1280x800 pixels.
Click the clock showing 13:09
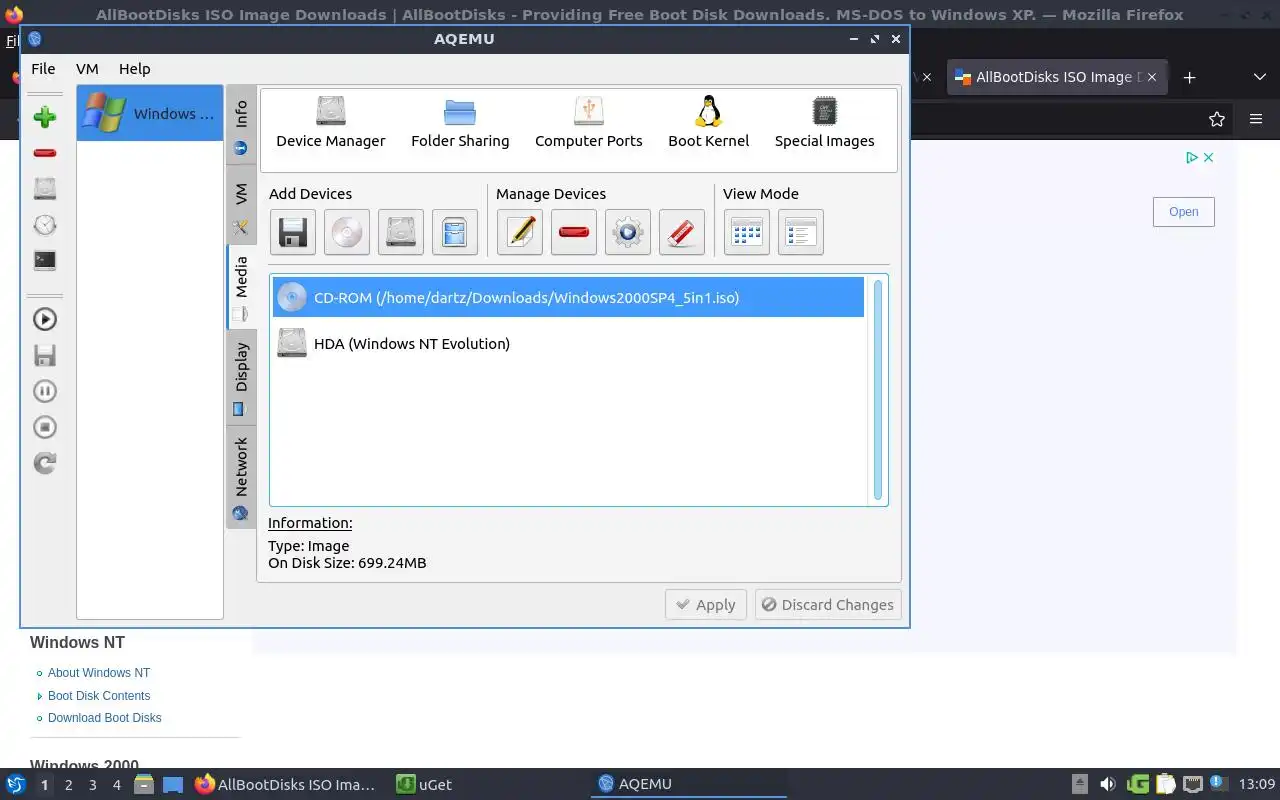(1256, 784)
